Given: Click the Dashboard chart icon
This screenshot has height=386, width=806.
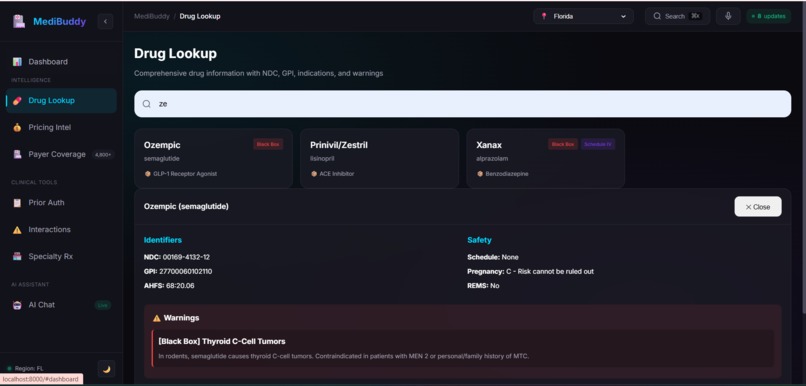Looking at the screenshot, I should [x=17, y=62].
